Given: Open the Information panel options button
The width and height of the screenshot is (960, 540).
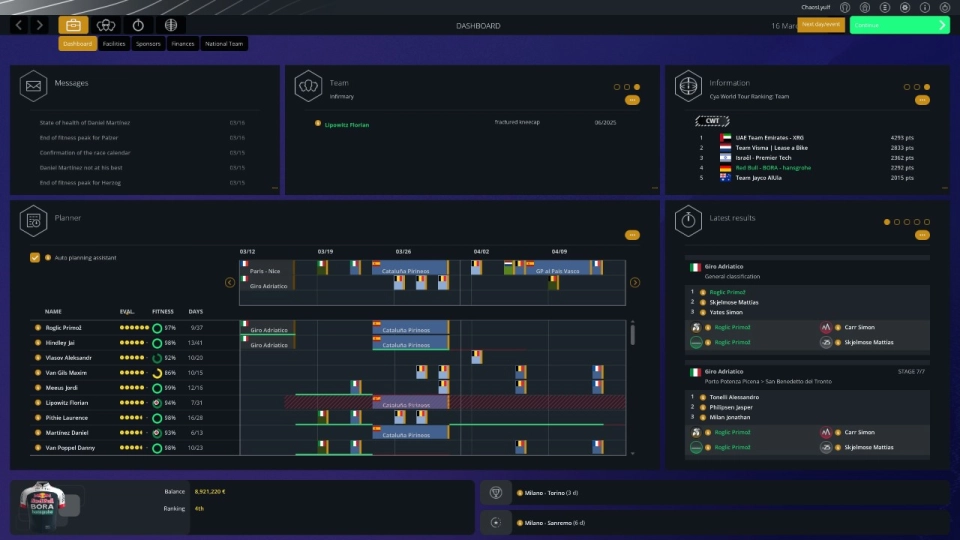Looking at the screenshot, I should (921, 100).
